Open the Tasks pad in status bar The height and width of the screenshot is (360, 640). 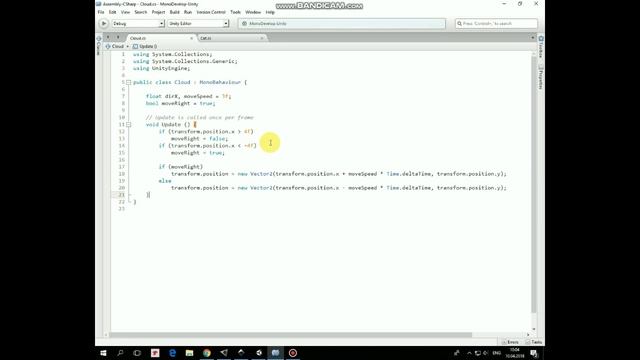pyautogui.click(x=534, y=342)
